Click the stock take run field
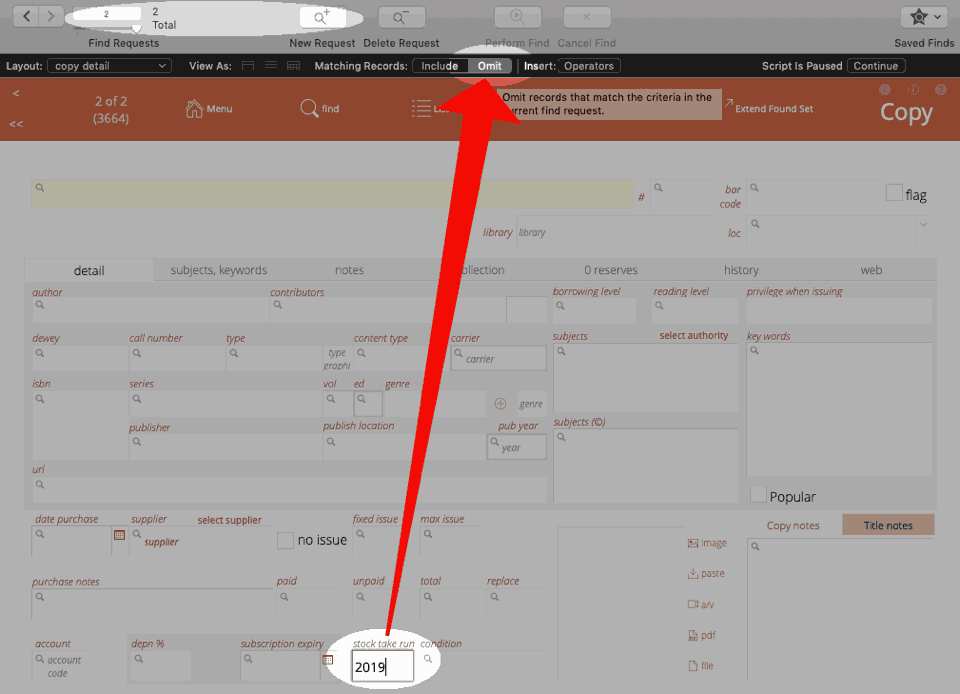The image size is (960, 694). click(x=382, y=666)
